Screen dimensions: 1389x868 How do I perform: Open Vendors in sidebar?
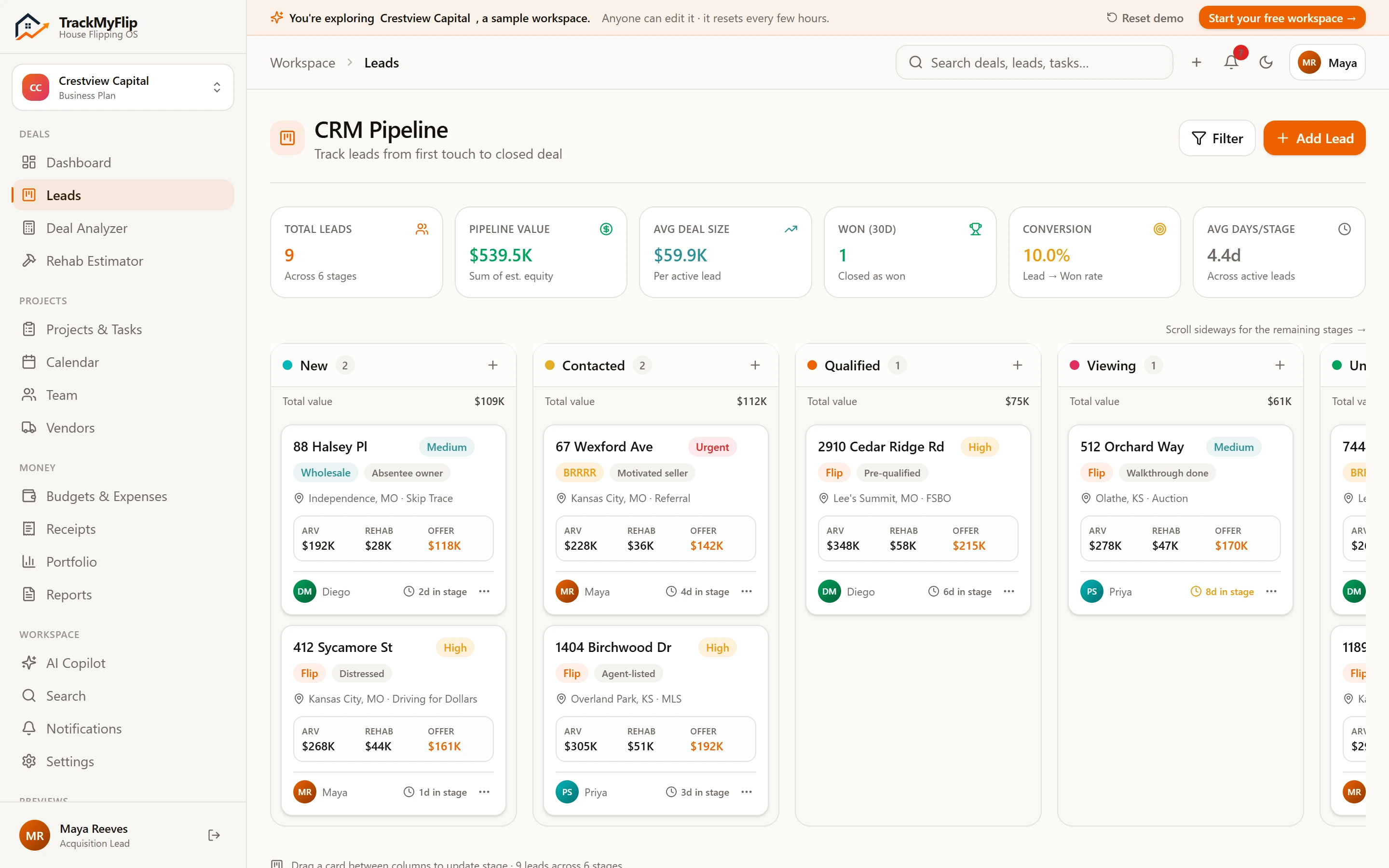point(123,428)
